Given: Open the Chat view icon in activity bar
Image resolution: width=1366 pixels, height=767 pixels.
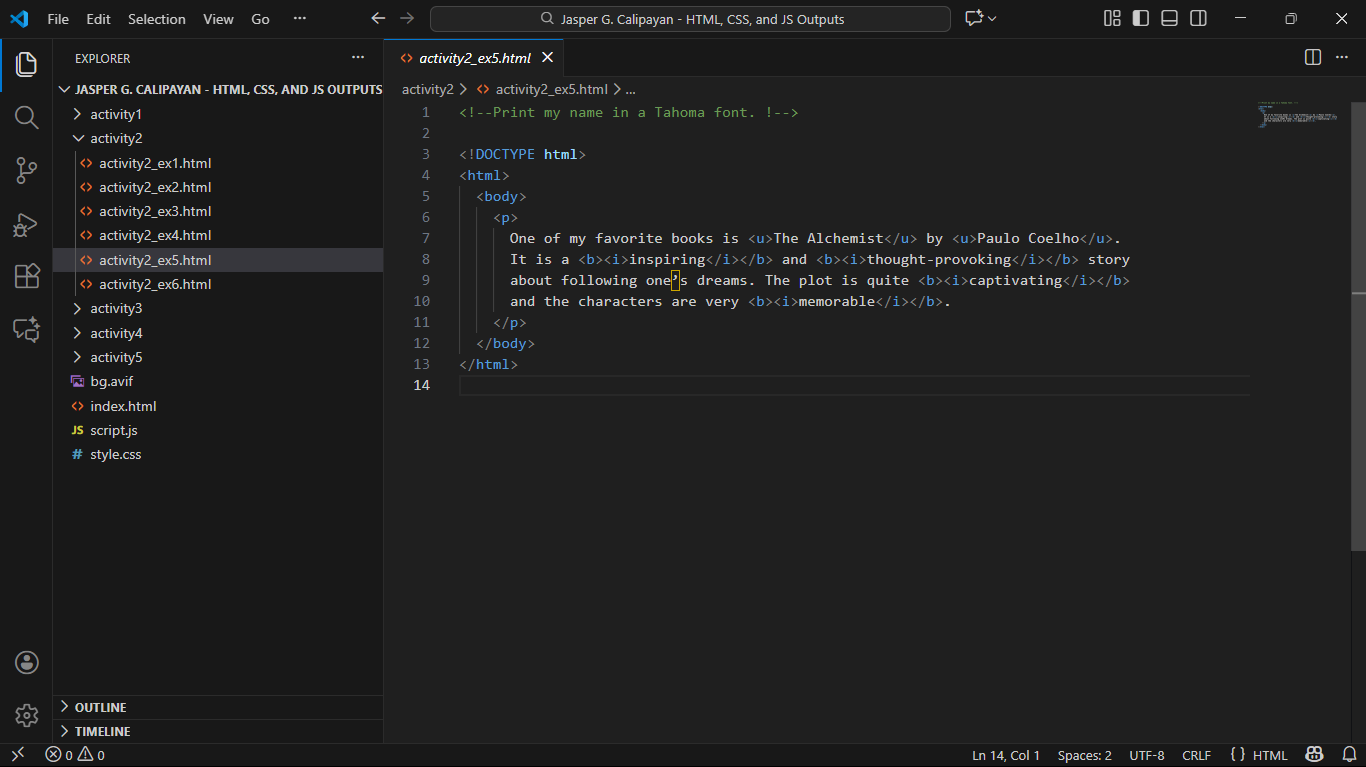Looking at the screenshot, I should pos(27,329).
